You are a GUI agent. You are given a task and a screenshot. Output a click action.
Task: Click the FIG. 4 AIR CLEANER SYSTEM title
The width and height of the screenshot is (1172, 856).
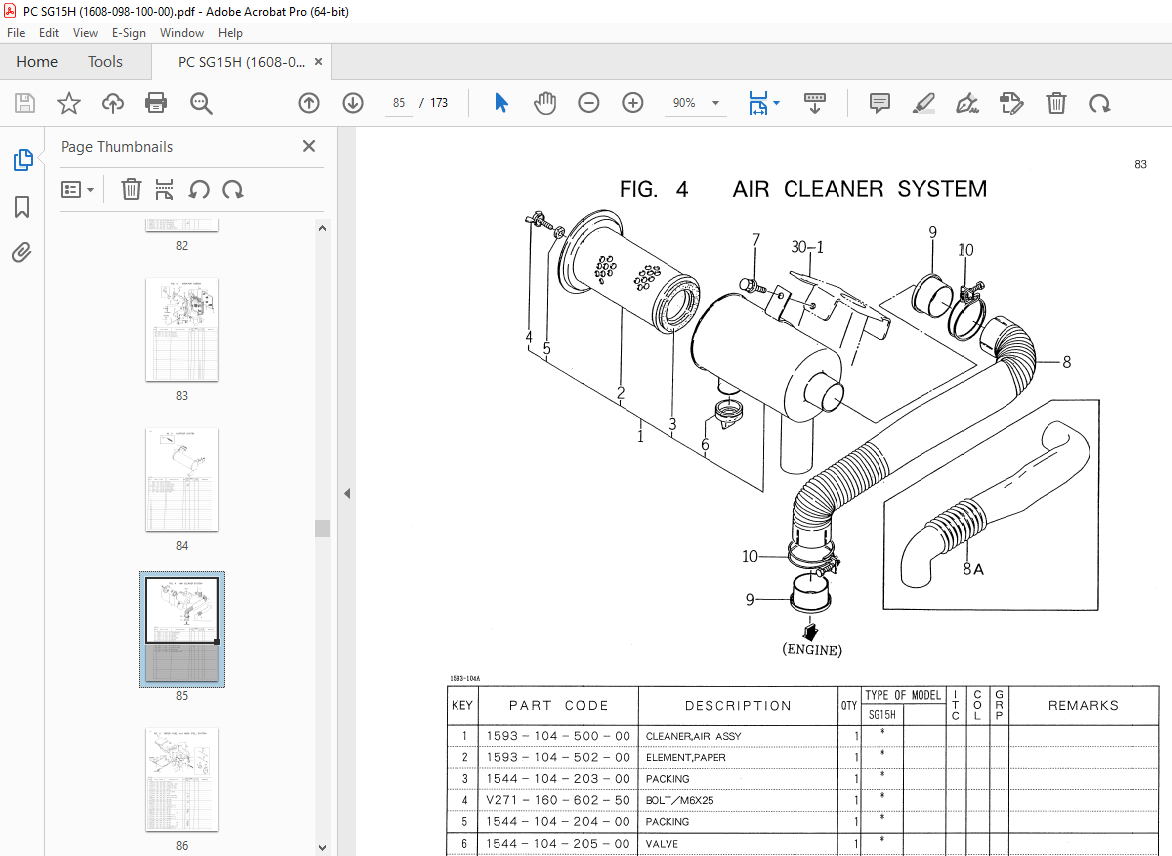pos(804,189)
